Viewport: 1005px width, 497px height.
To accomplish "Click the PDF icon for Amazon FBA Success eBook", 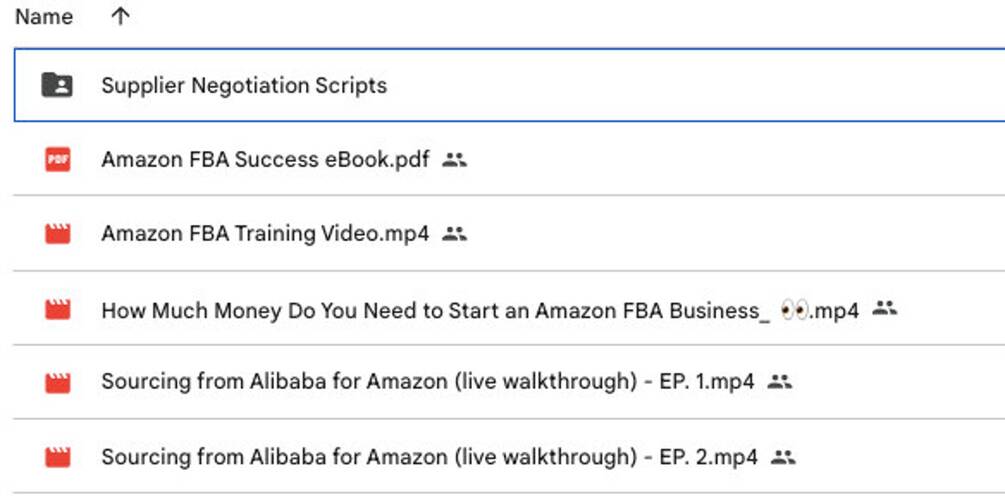I will (58, 159).
